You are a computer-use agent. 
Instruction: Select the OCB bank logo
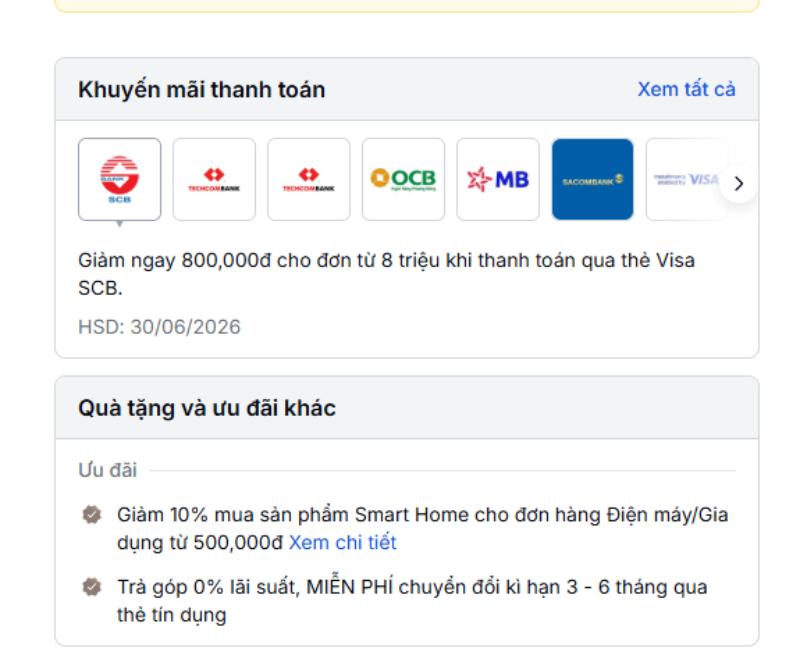[403, 179]
